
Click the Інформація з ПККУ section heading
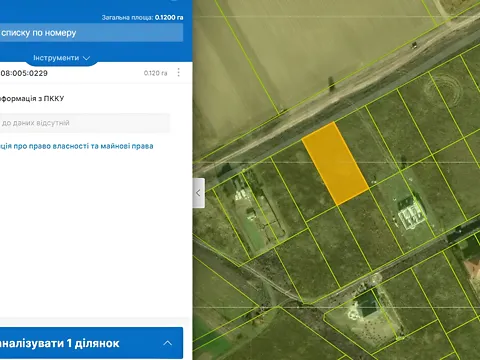(x=32, y=99)
